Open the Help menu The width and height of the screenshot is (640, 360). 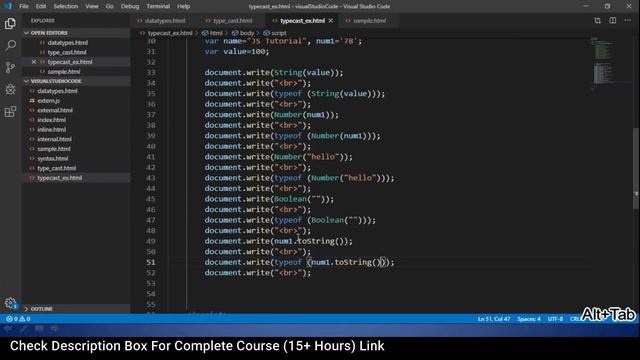coord(183,6)
